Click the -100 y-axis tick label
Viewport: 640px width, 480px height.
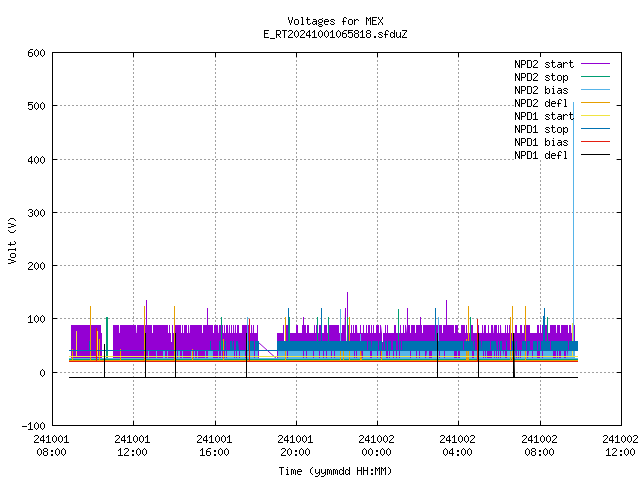[33, 426]
